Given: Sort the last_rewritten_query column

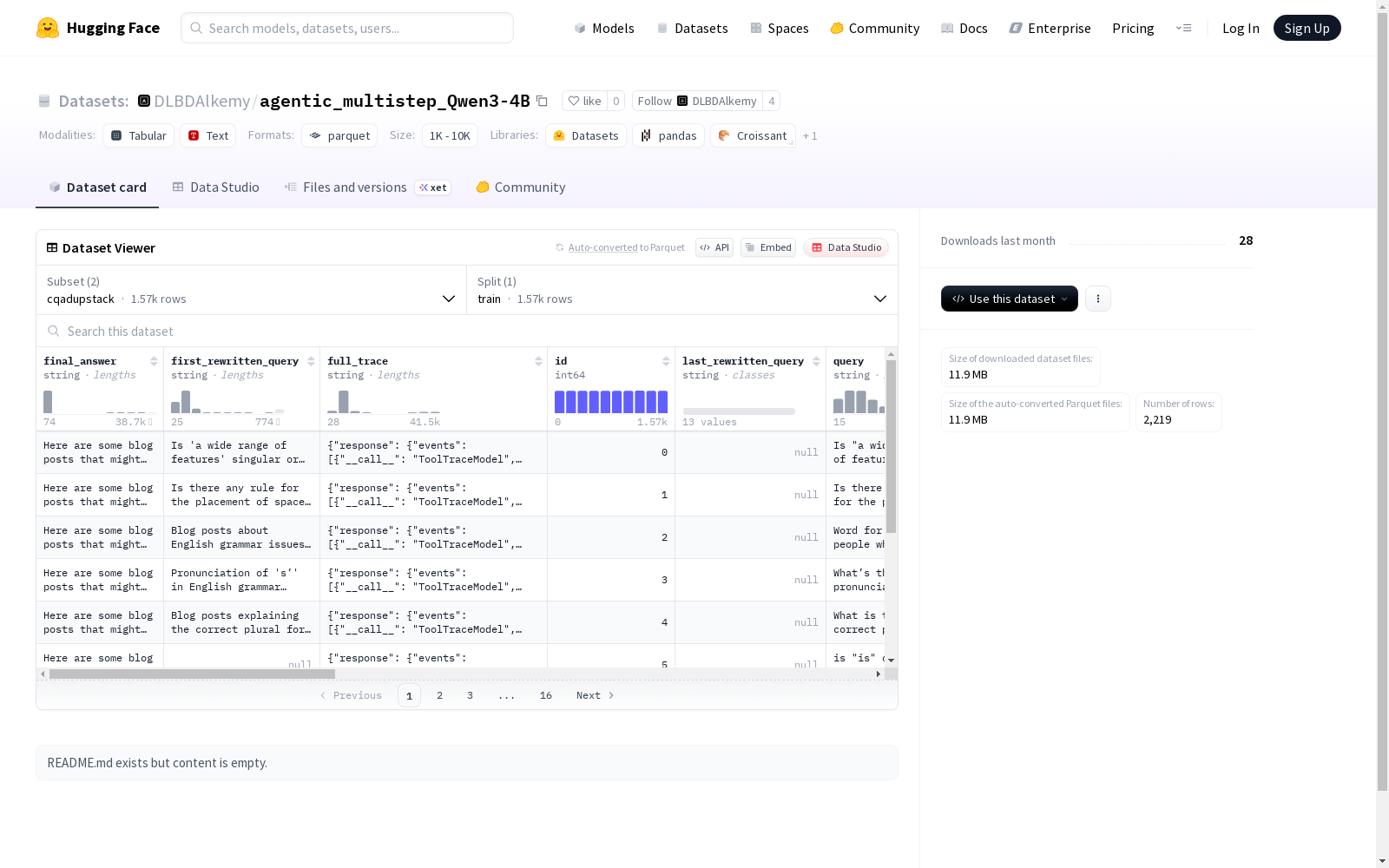Looking at the screenshot, I should (816, 361).
